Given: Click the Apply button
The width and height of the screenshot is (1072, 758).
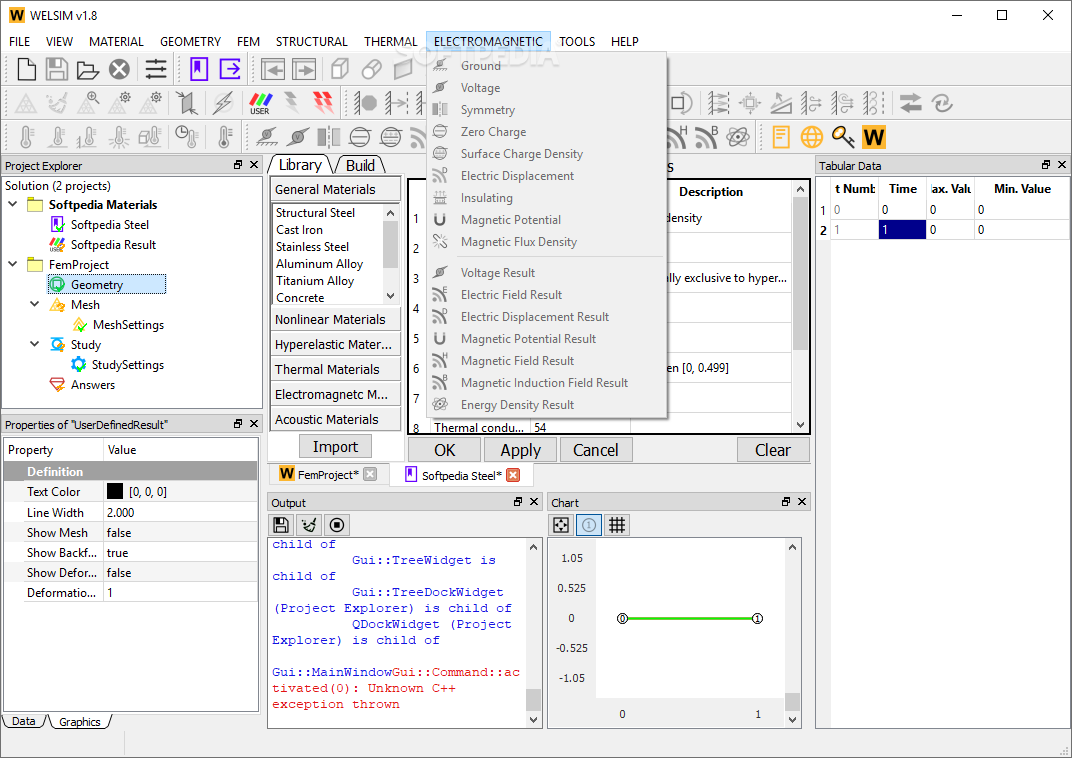Looking at the screenshot, I should [x=520, y=450].
